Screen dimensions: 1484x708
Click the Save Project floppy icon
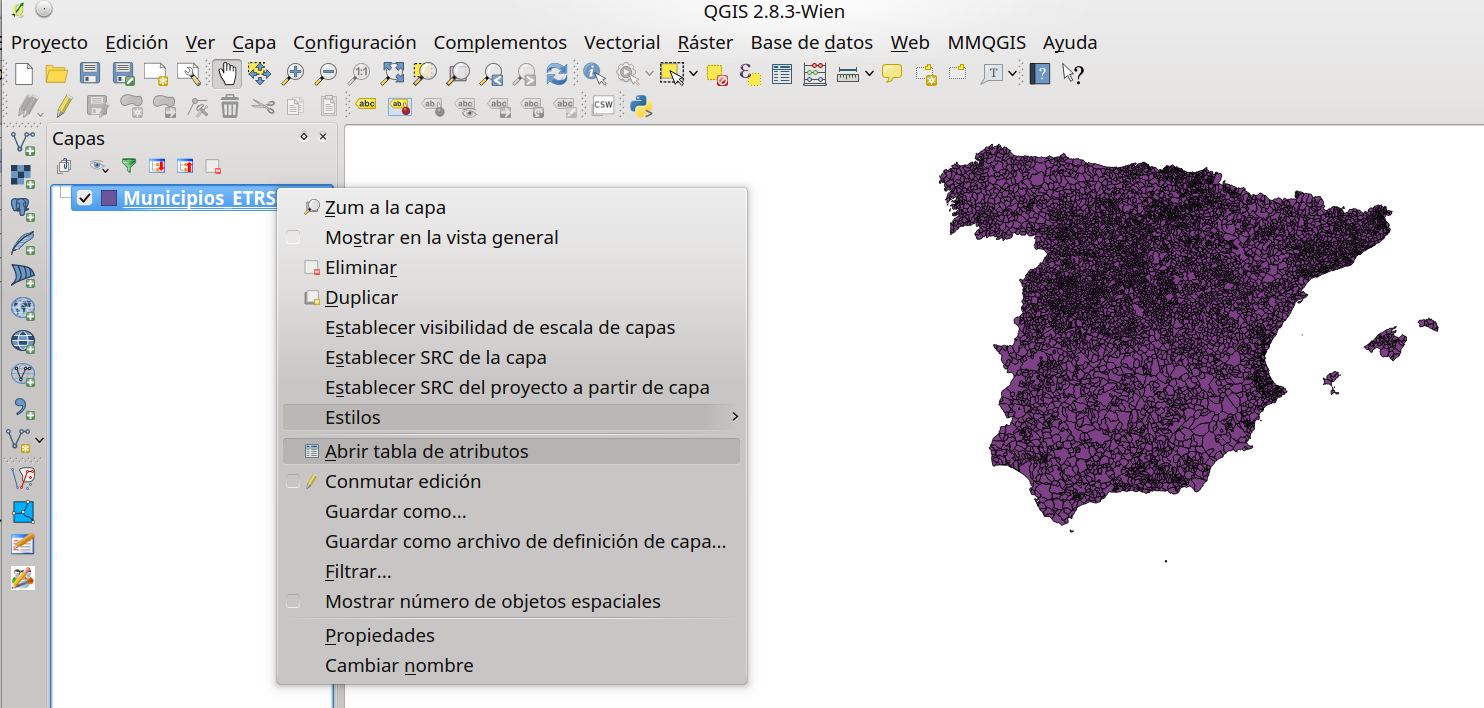[x=90, y=73]
